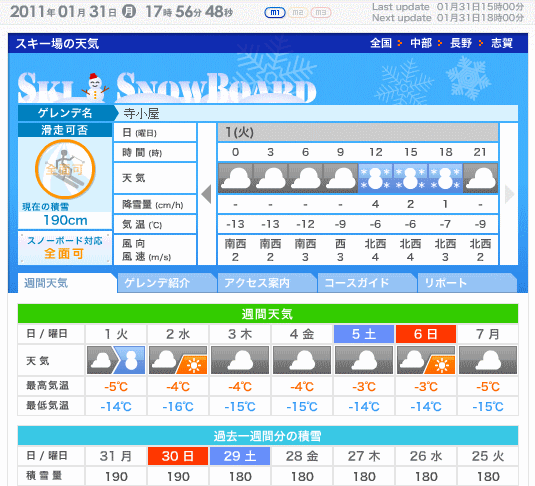Select the m1 display mode toggle
This screenshot has height=486, width=535.
275,13
